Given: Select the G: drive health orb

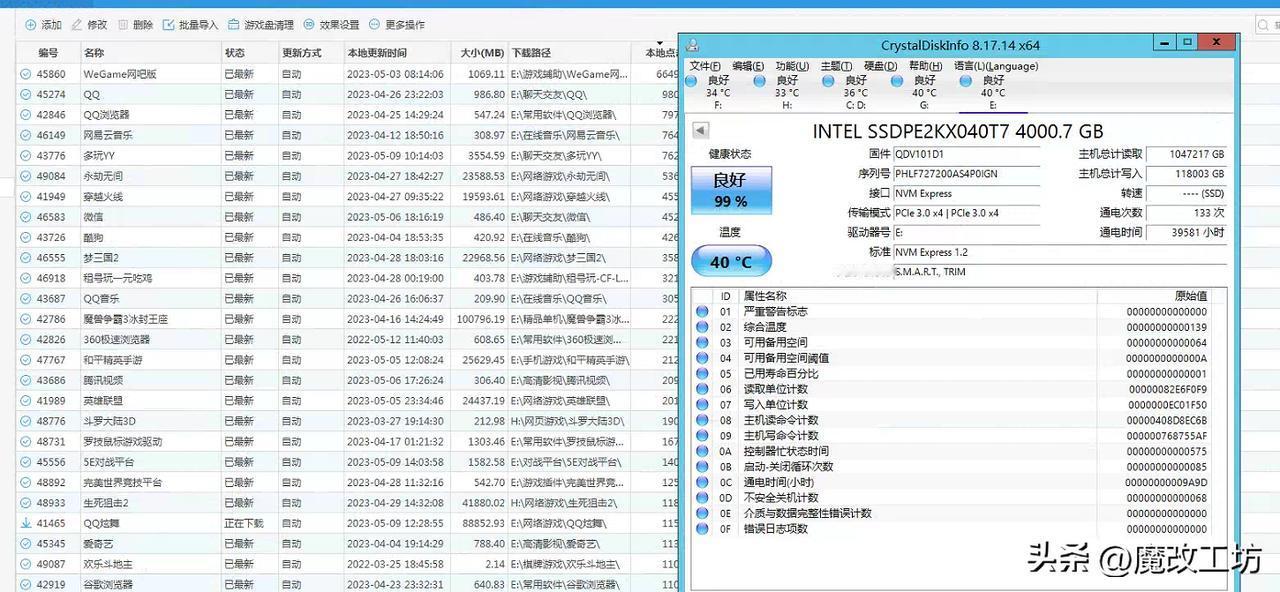Looking at the screenshot, I should [x=898, y=81].
